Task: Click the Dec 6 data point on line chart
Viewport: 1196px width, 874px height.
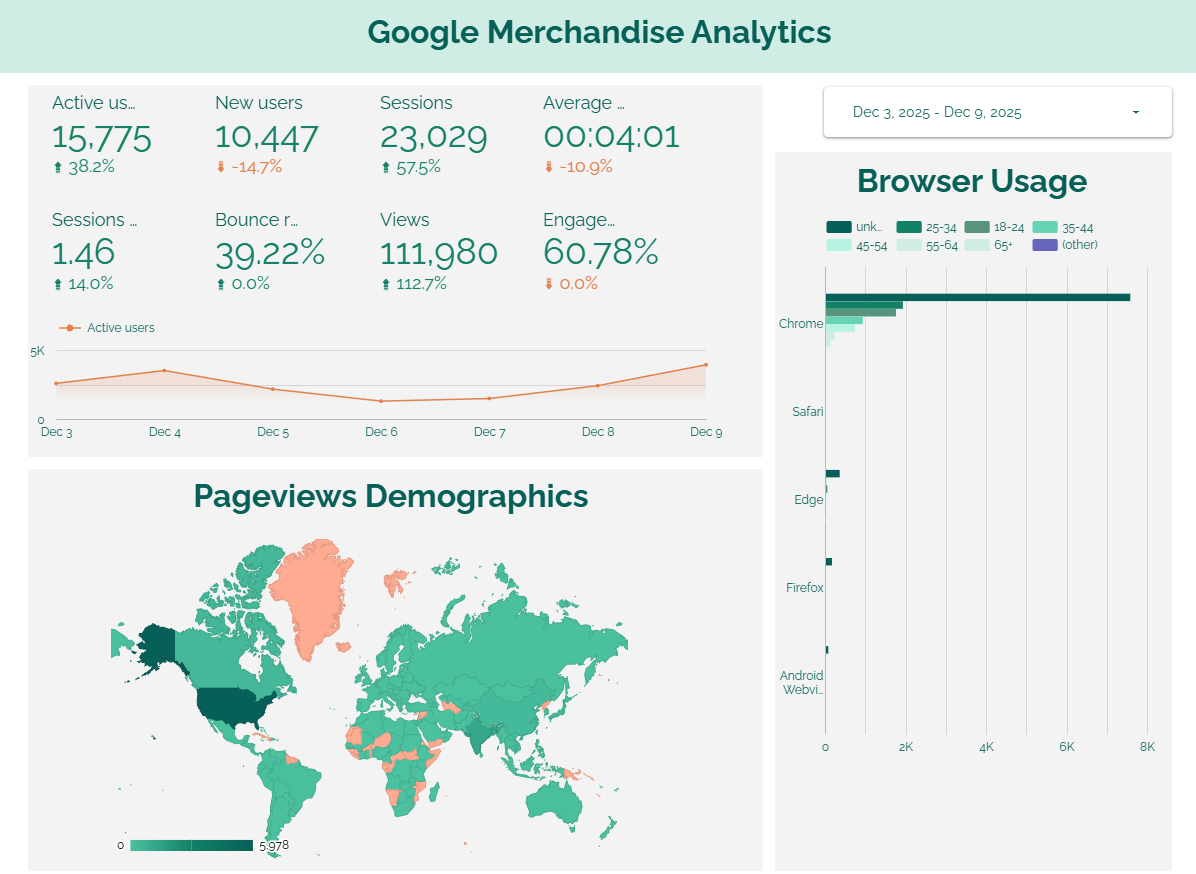Action: [x=381, y=401]
